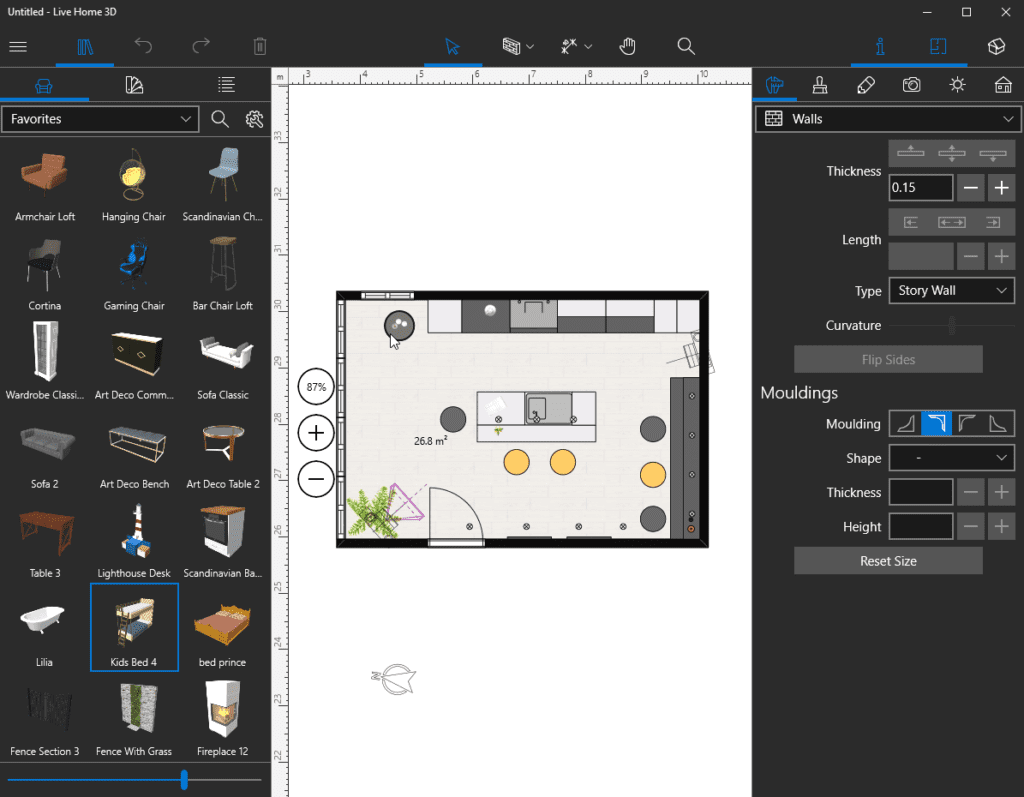Image resolution: width=1024 pixels, height=797 pixels.
Task: Click the wall Thickness value field
Action: click(921, 188)
